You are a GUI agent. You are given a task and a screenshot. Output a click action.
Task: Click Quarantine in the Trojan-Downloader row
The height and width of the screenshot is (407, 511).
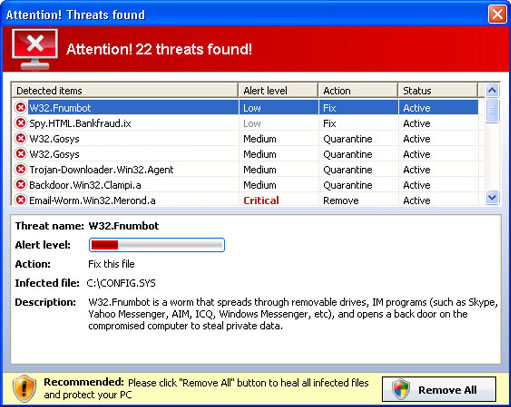348,170
